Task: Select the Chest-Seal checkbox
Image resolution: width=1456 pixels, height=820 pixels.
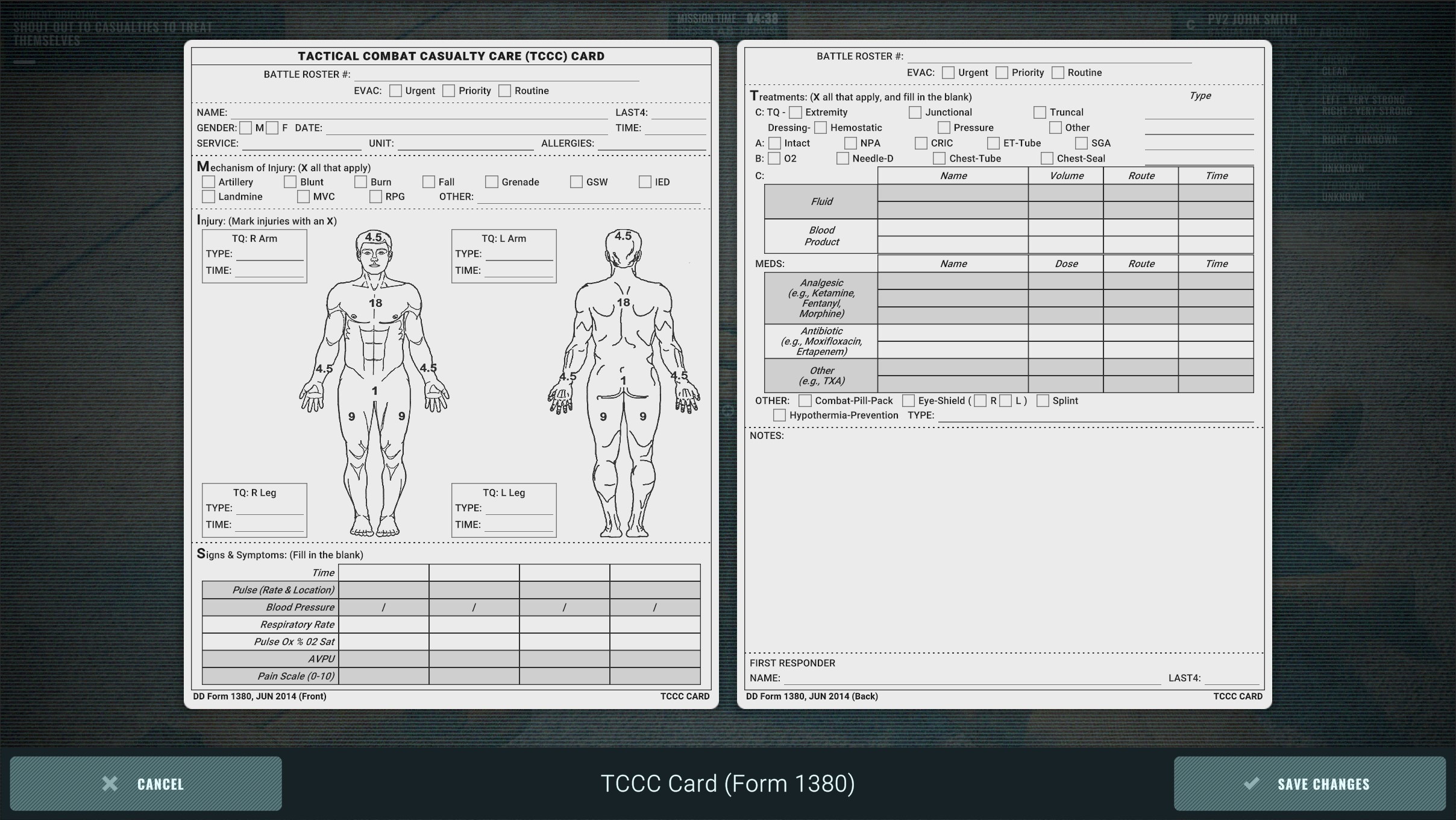Action: pos(1047,158)
